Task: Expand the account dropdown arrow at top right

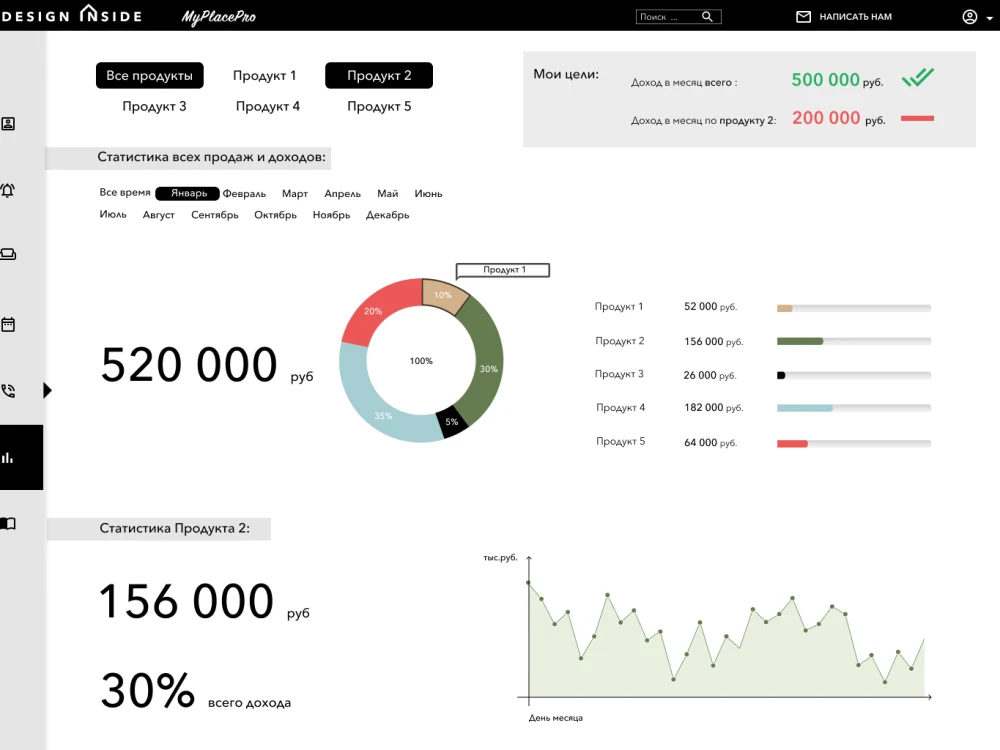Action: (989, 18)
